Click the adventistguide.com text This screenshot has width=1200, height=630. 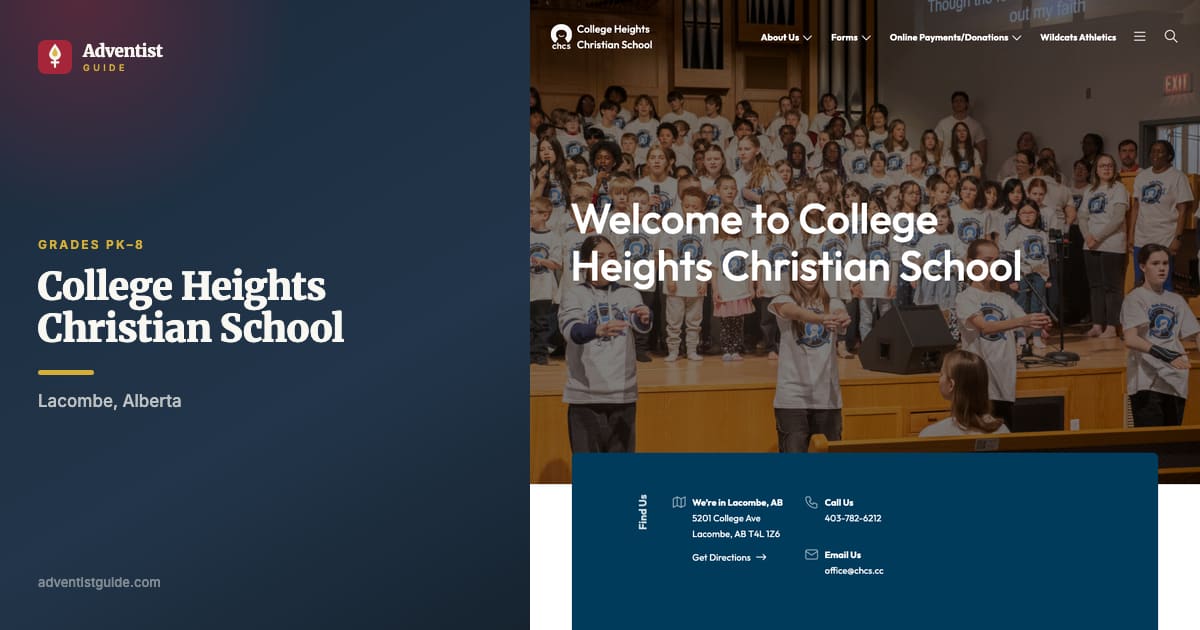click(x=99, y=582)
